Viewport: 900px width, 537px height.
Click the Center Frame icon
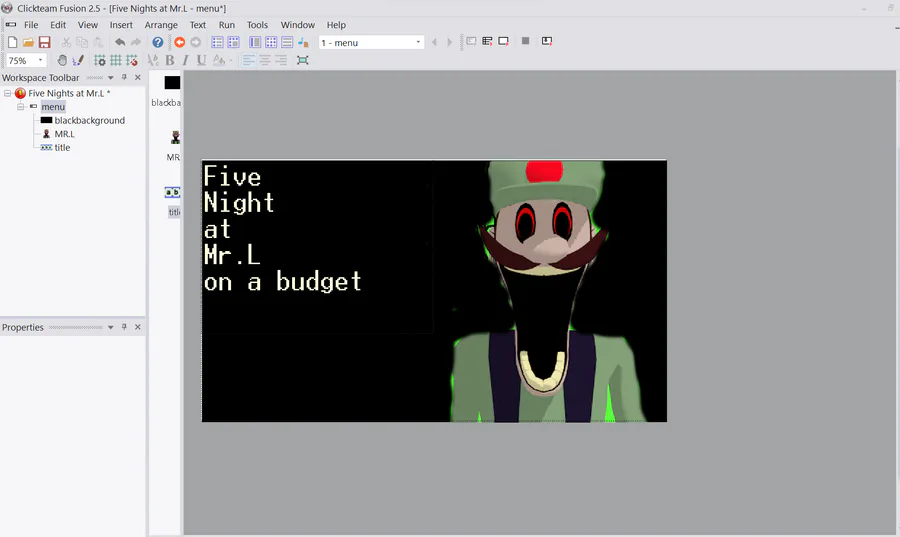pyautogui.click(x=302, y=60)
